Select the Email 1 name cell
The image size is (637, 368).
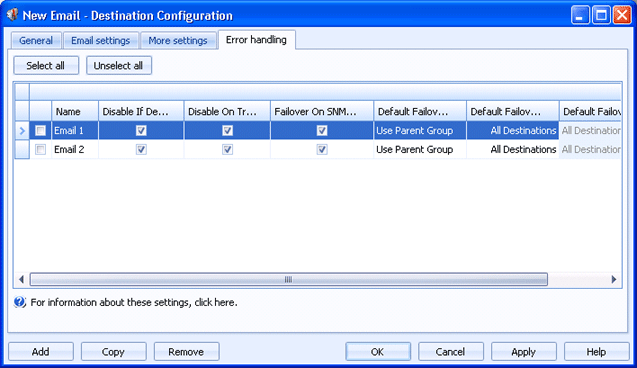coord(75,130)
